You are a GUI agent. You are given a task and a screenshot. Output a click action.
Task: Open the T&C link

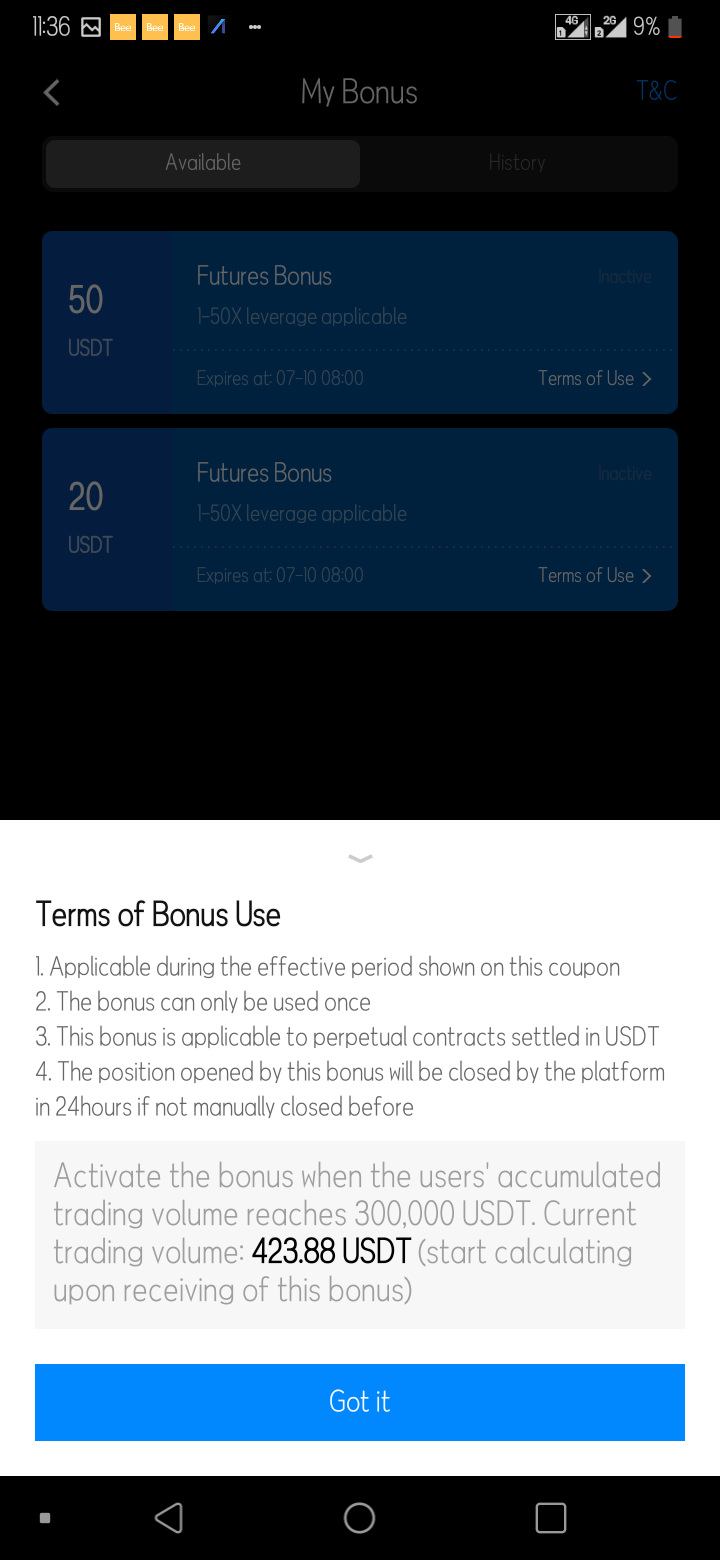tap(657, 91)
